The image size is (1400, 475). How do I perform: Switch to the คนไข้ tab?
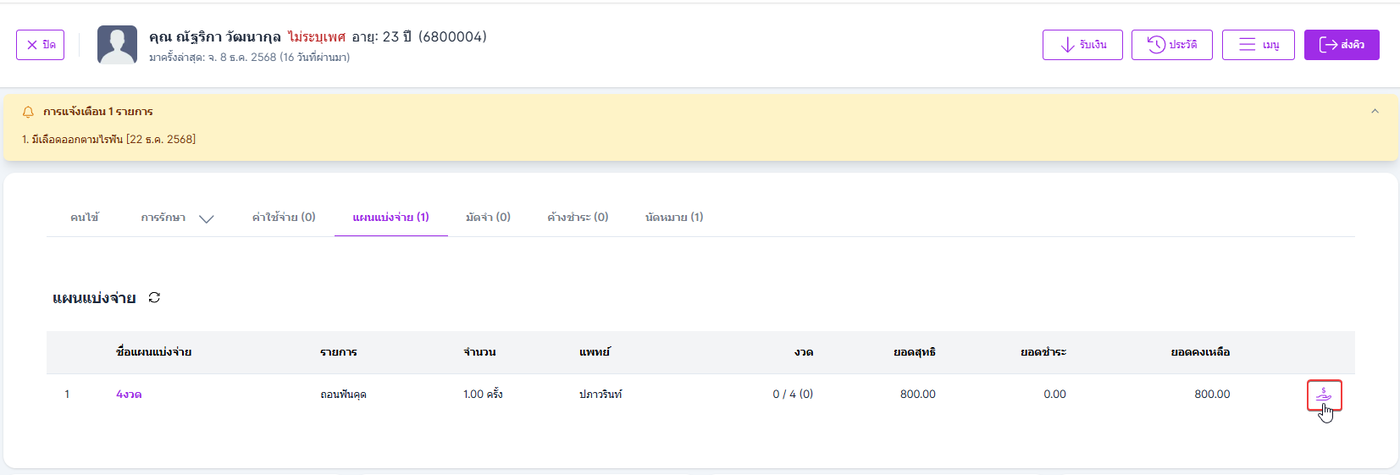pos(85,217)
